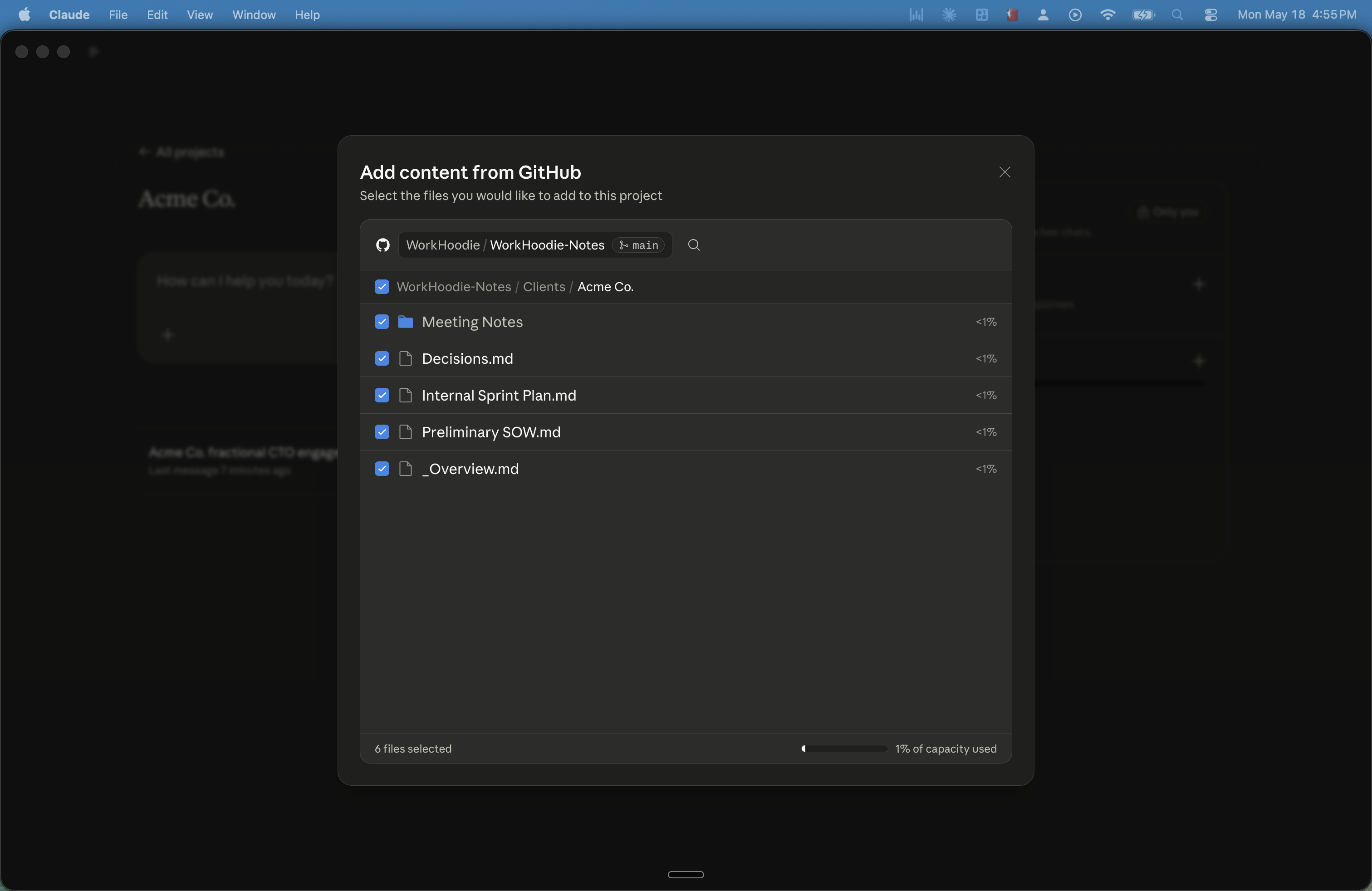
Task: Click the 6 files selected status text
Action: click(x=413, y=749)
